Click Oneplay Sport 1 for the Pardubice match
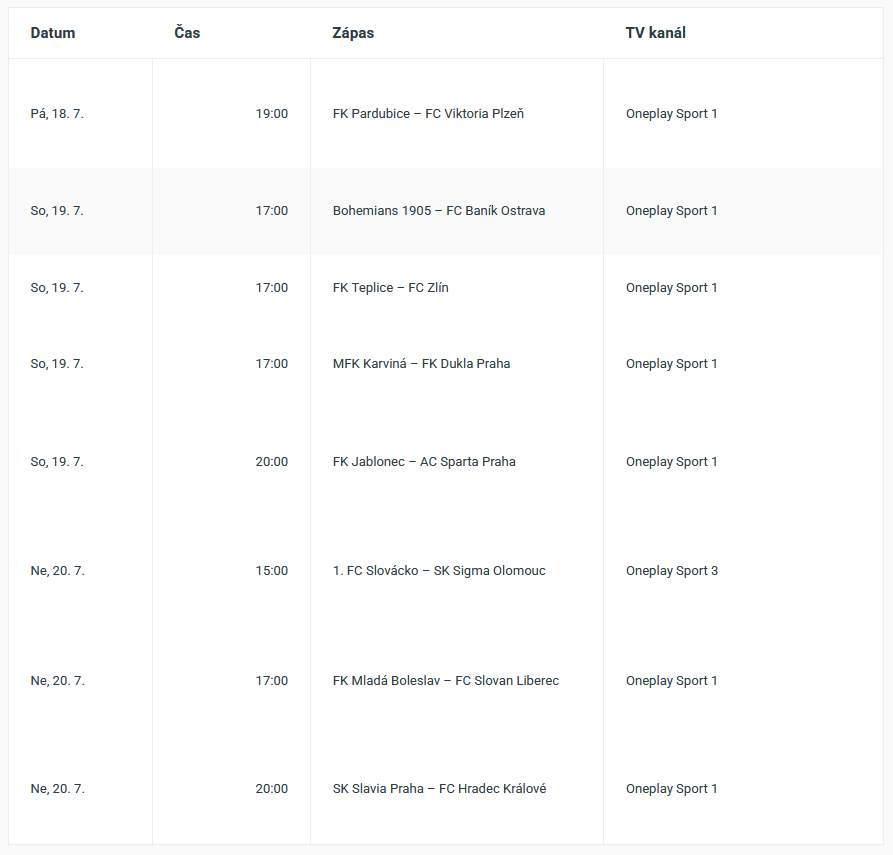Screen dimensions: 893x855 pos(671,114)
